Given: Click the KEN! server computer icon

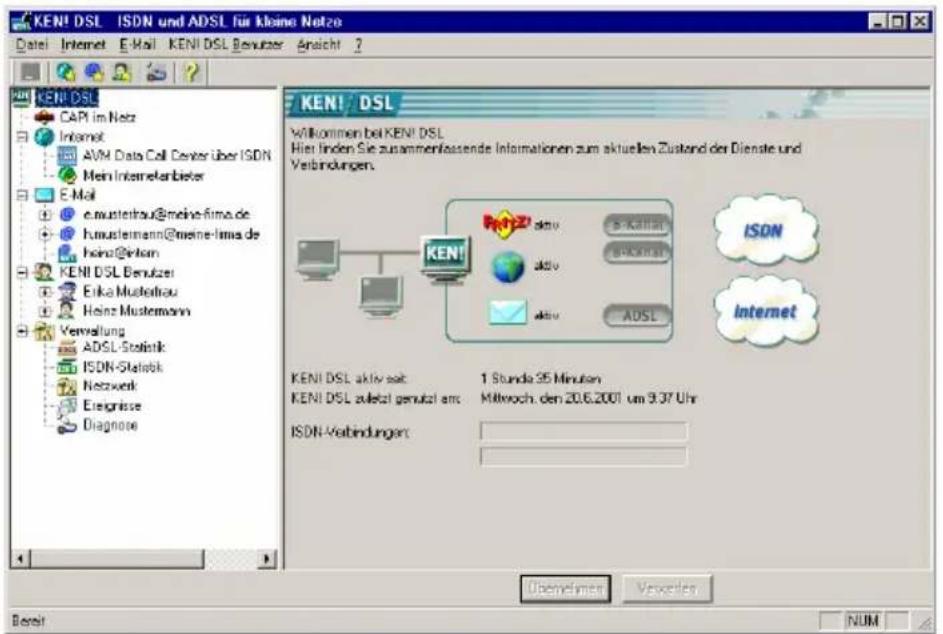Looking at the screenshot, I should tap(445, 260).
